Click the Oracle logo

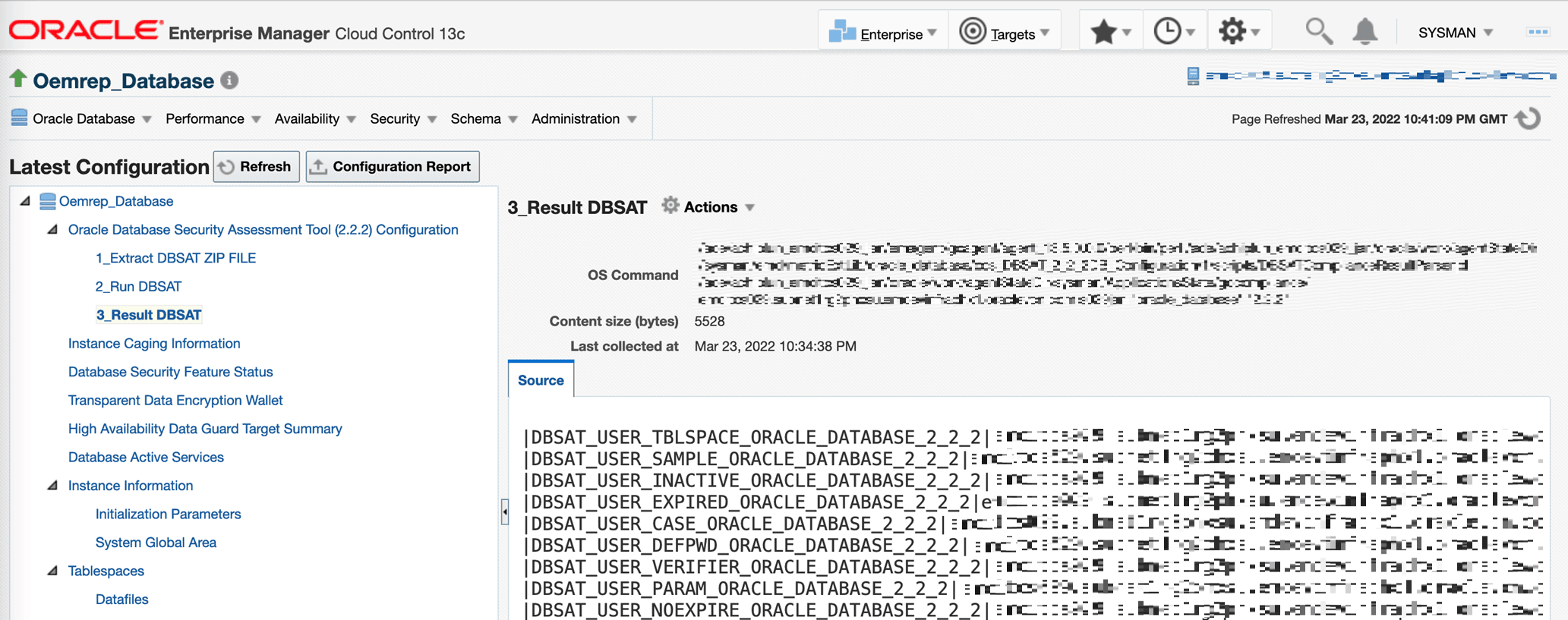pos(86,31)
